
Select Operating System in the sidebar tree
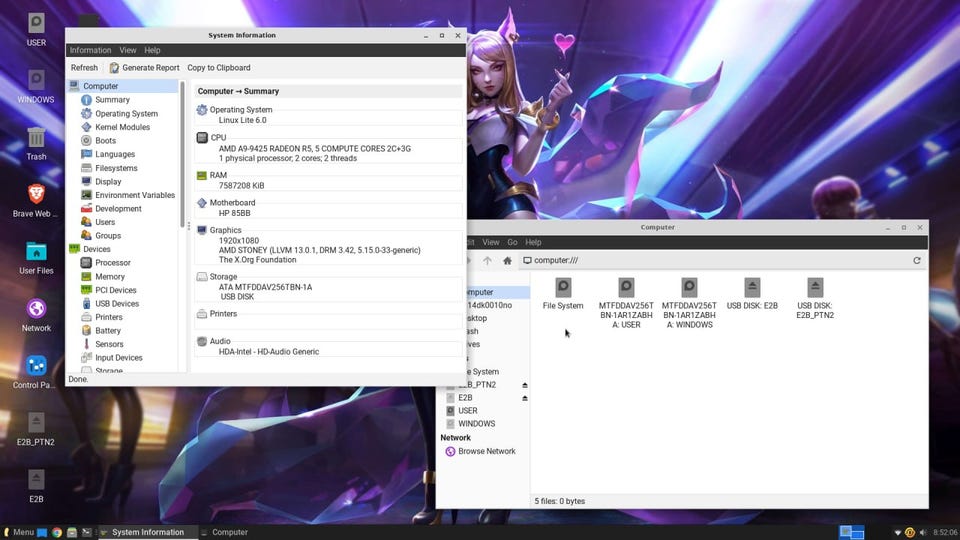point(126,113)
